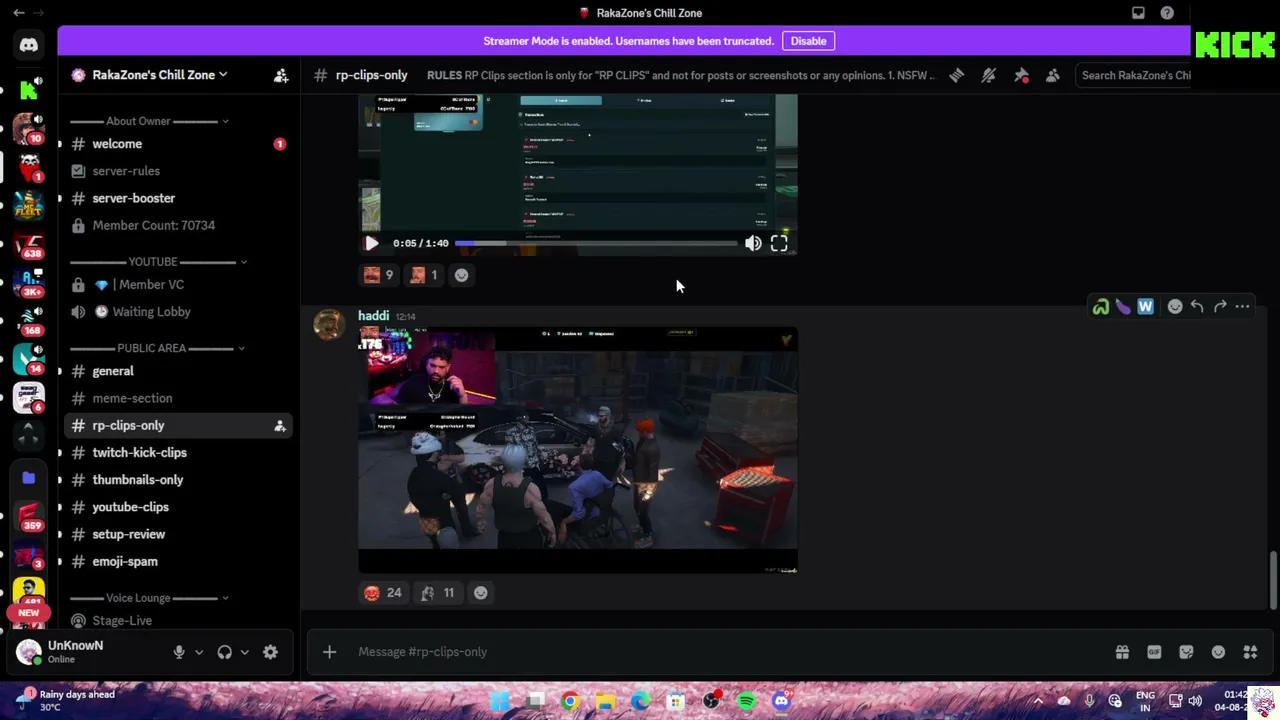1280x720 pixels.
Task: Open User Settings gear icon
Action: click(270, 652)
